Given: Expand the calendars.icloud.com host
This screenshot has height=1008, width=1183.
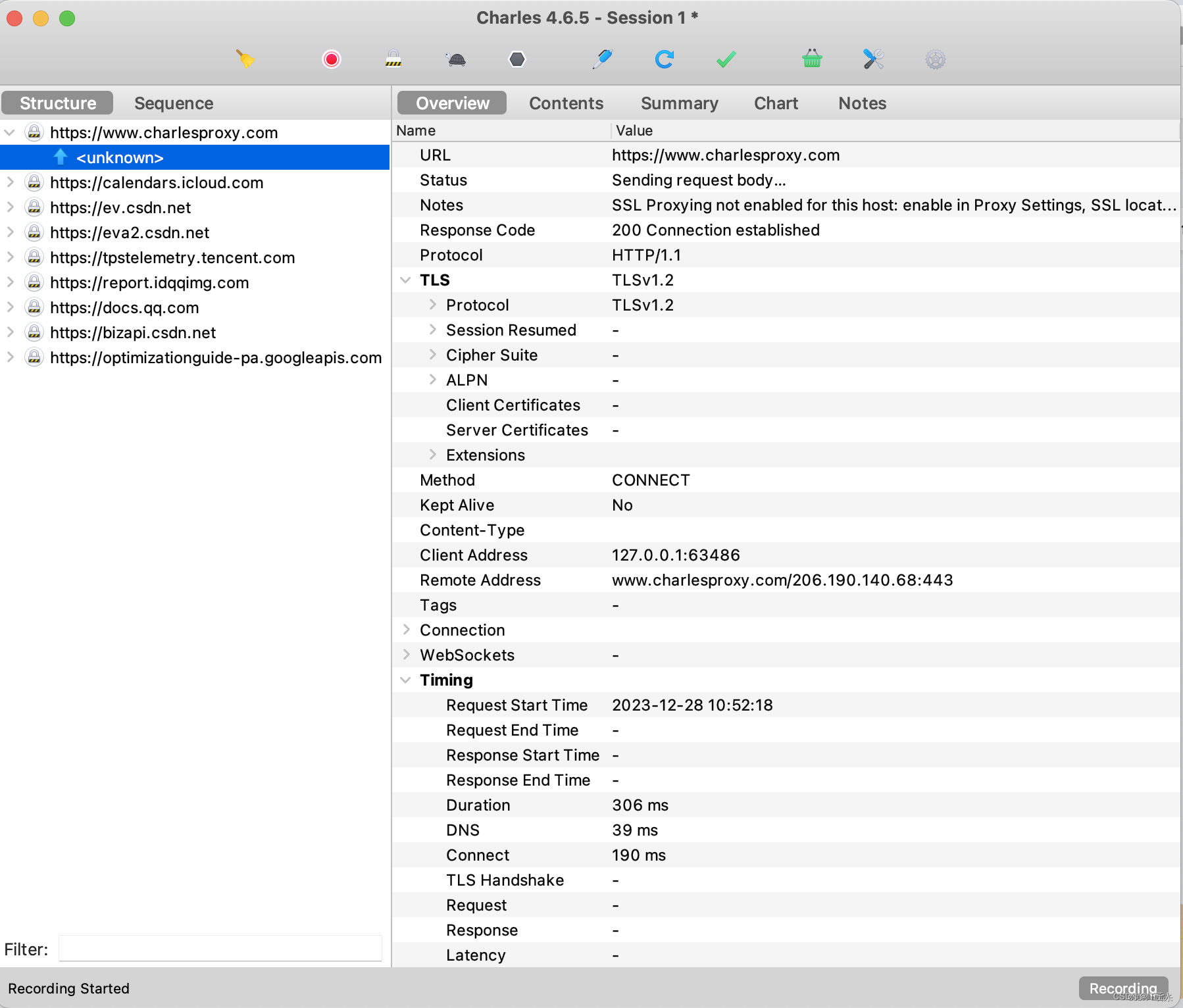Looking at the screenshot, I should 10,182.
